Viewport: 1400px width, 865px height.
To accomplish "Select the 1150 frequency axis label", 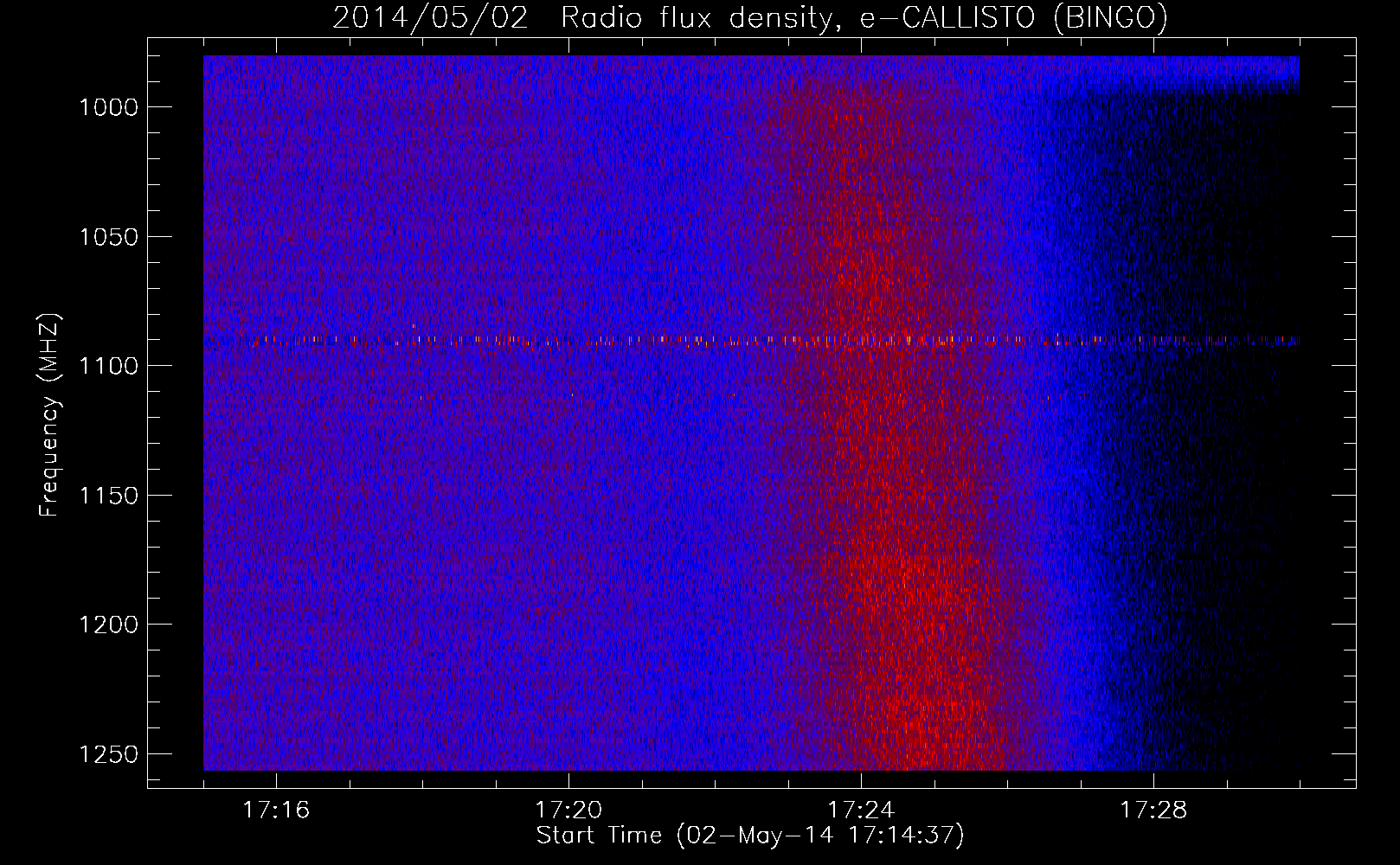I will (x=108, y=496).
